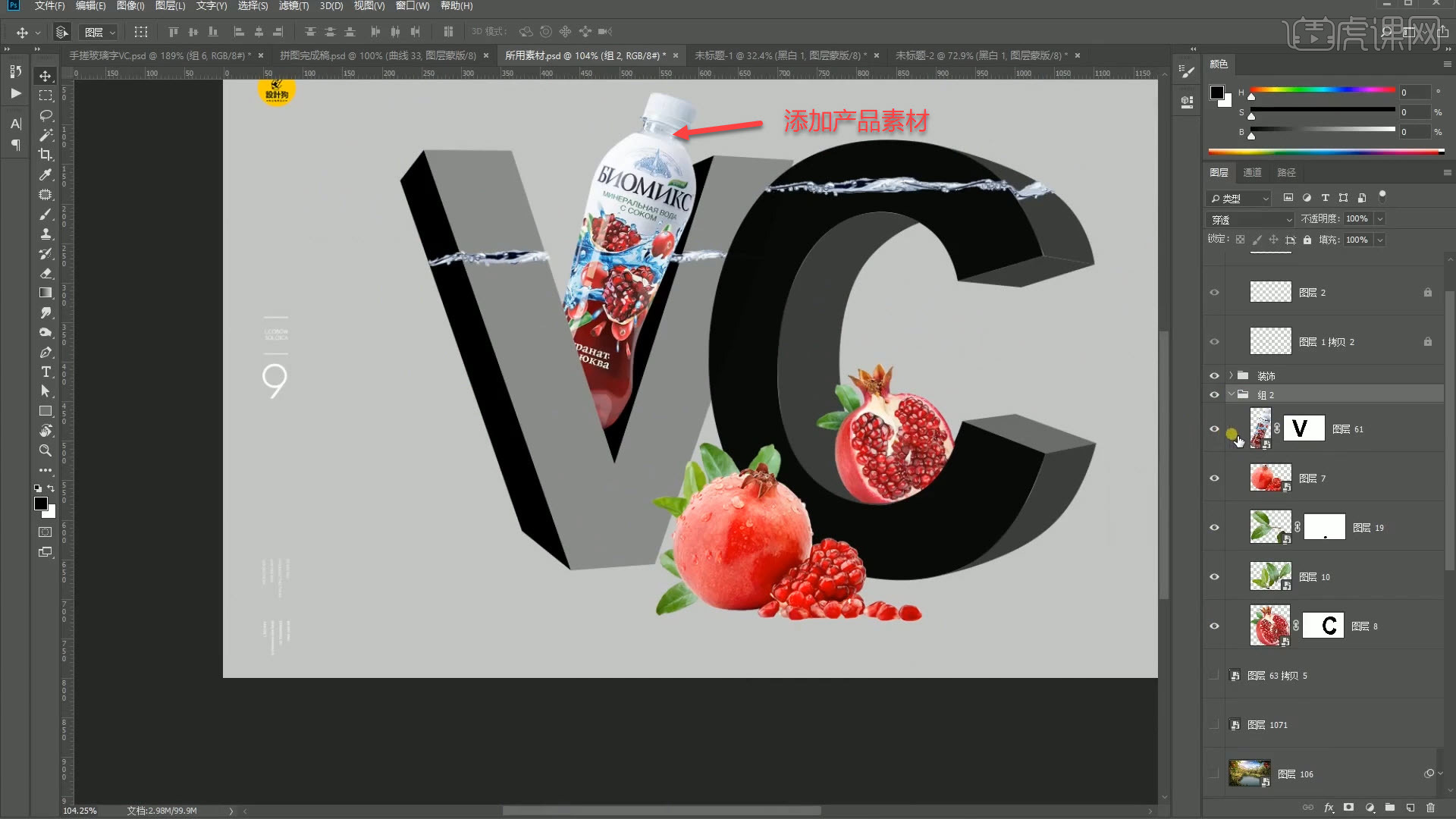Hide layer 图层 10
The height and width of the screenshot is (819, 1456).
tap(1214, 577)
